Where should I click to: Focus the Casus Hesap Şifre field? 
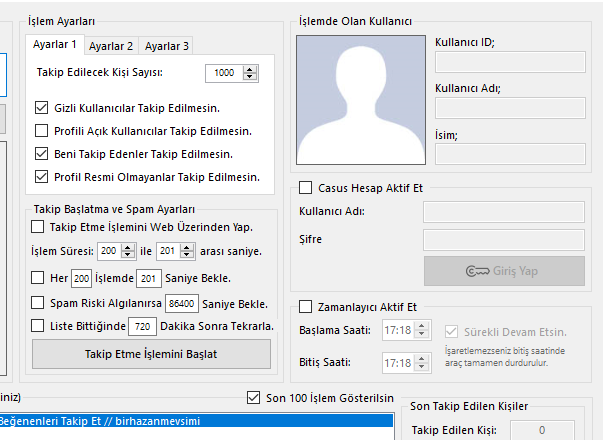click(504, 240)
